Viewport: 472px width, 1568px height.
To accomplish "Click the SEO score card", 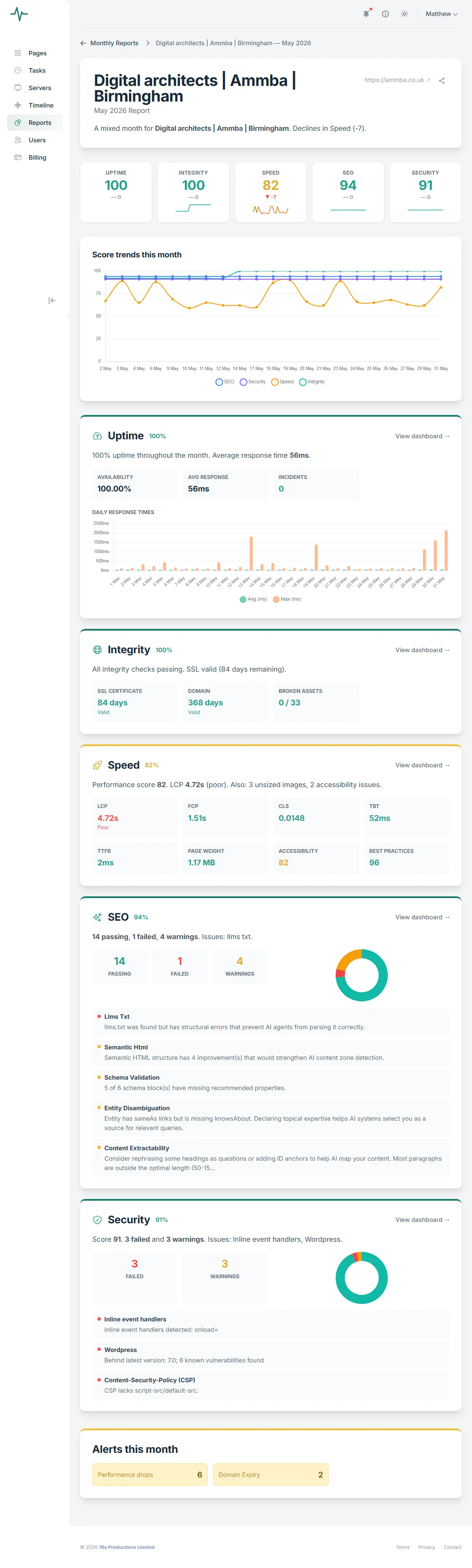I will (x=348, y=192).
